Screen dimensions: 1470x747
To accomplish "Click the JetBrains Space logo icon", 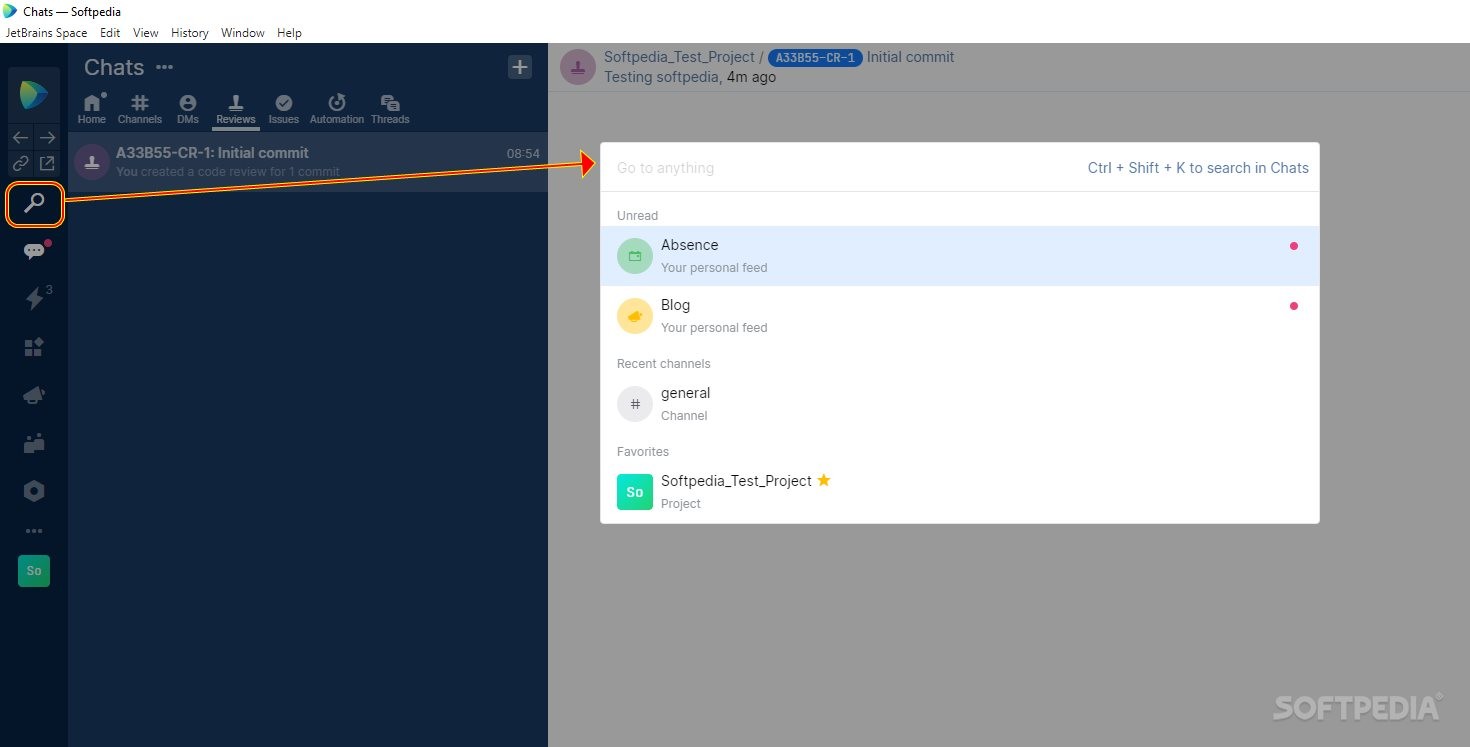I will (34, 95).
